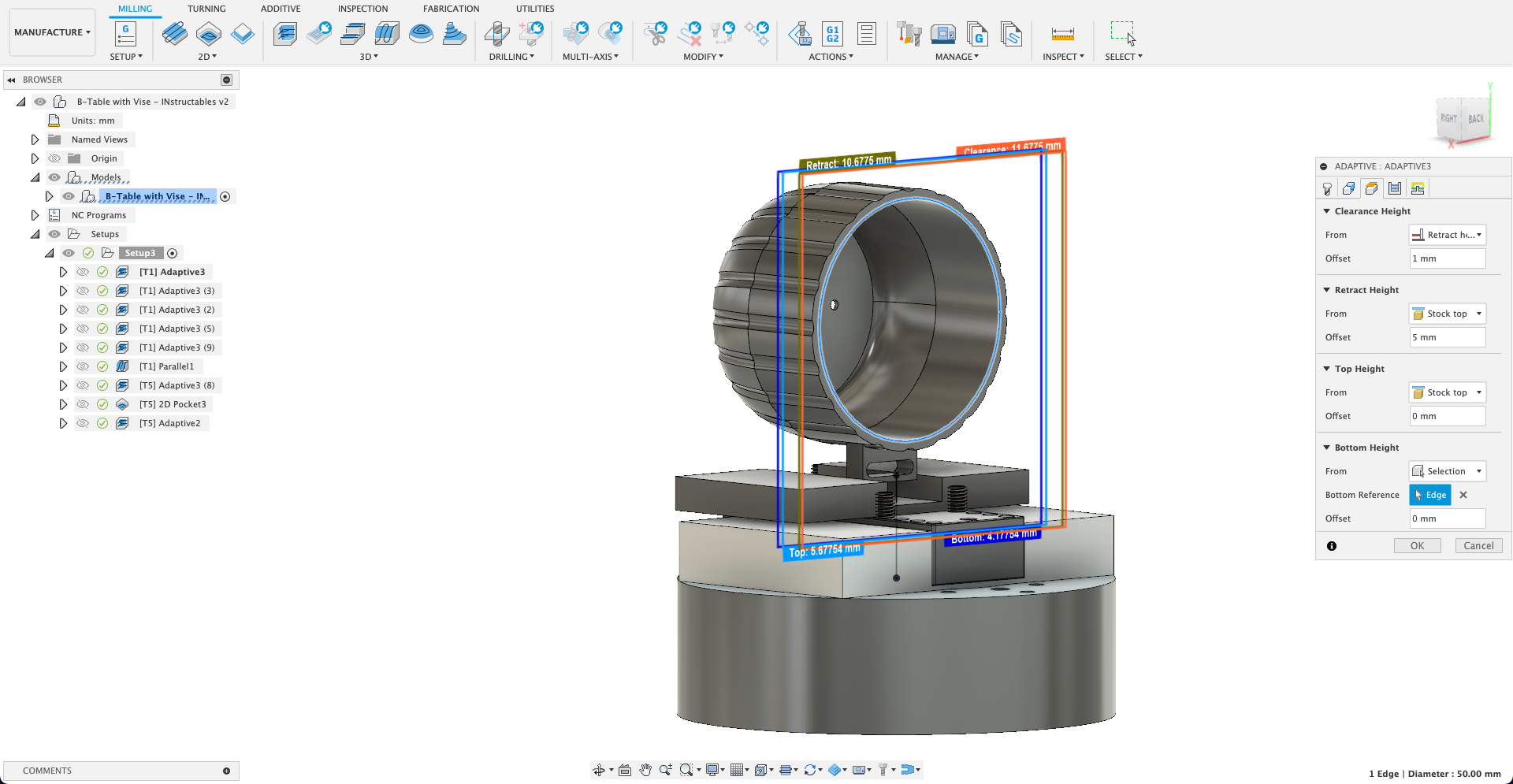Toggle visibility of Setups folder
The image size is (1513, 784).
(x=54, y=234)
